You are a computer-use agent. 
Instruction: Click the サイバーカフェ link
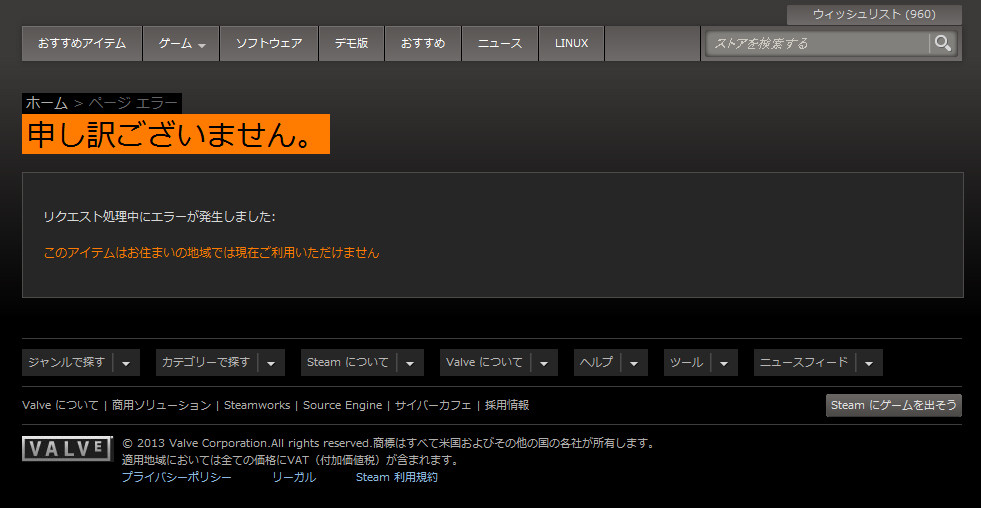433,405
